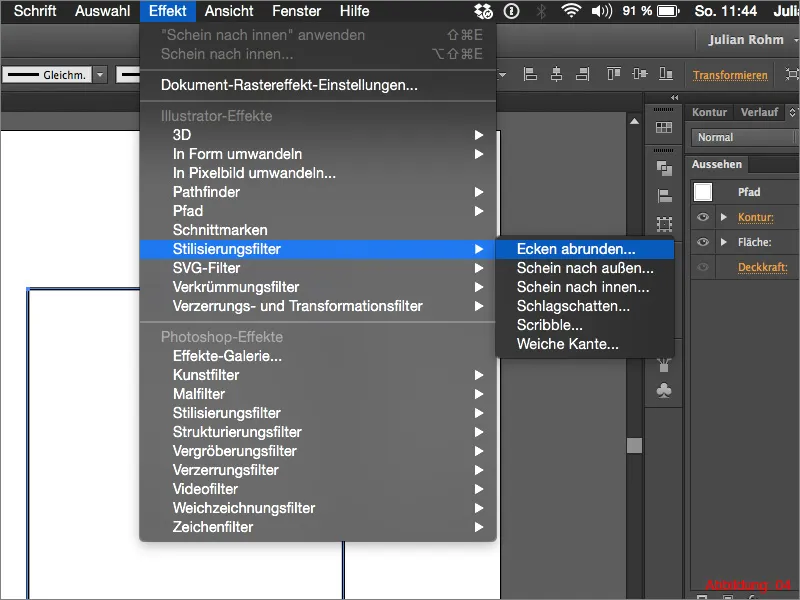
Task: Open the SVG-Filter submenu
Action: 318,268
